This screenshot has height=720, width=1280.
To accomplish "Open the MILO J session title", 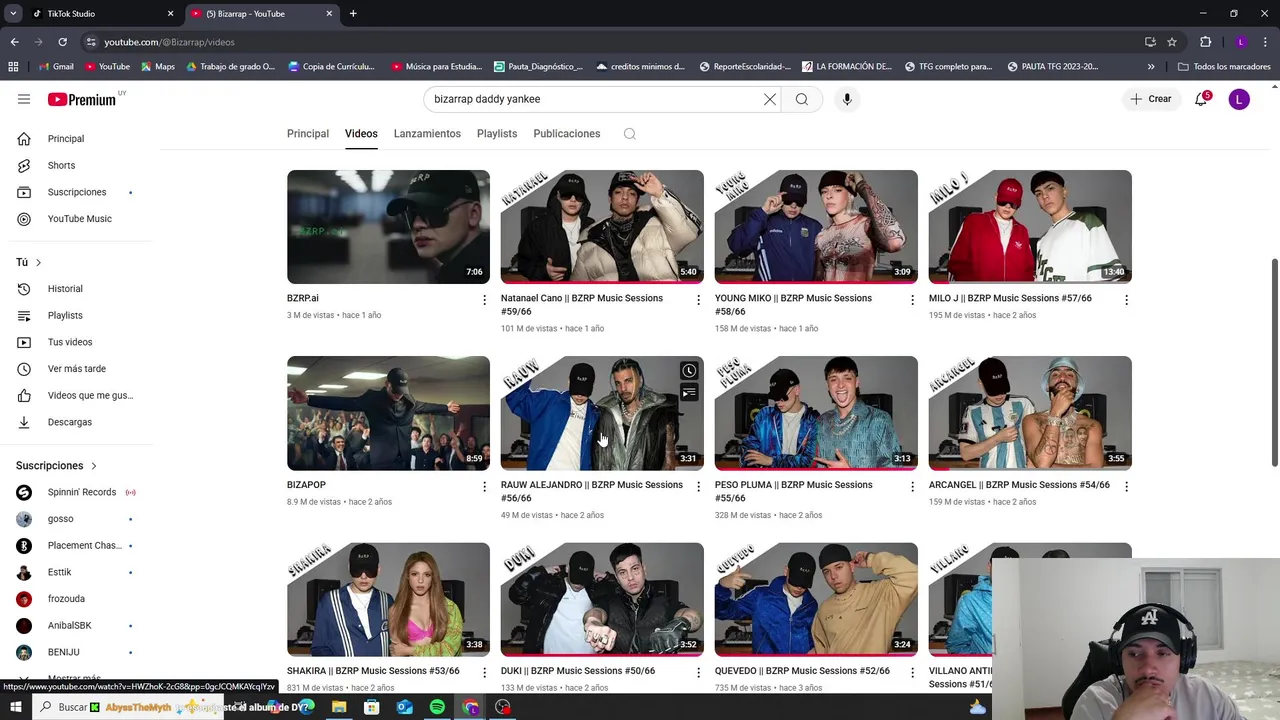I will [x=1010, y=298].
